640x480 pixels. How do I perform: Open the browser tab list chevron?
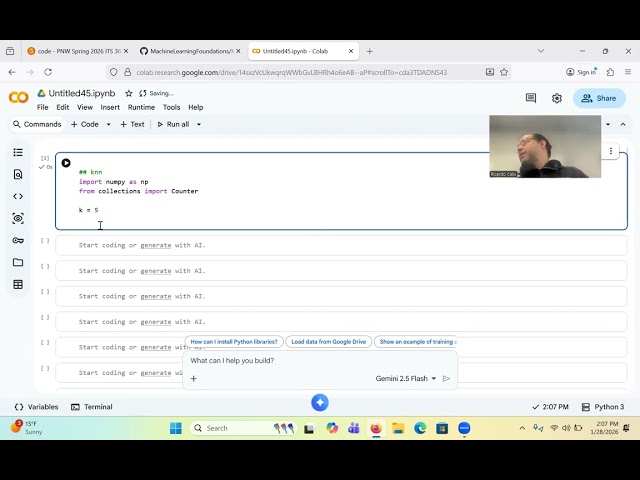coord(541,51)
